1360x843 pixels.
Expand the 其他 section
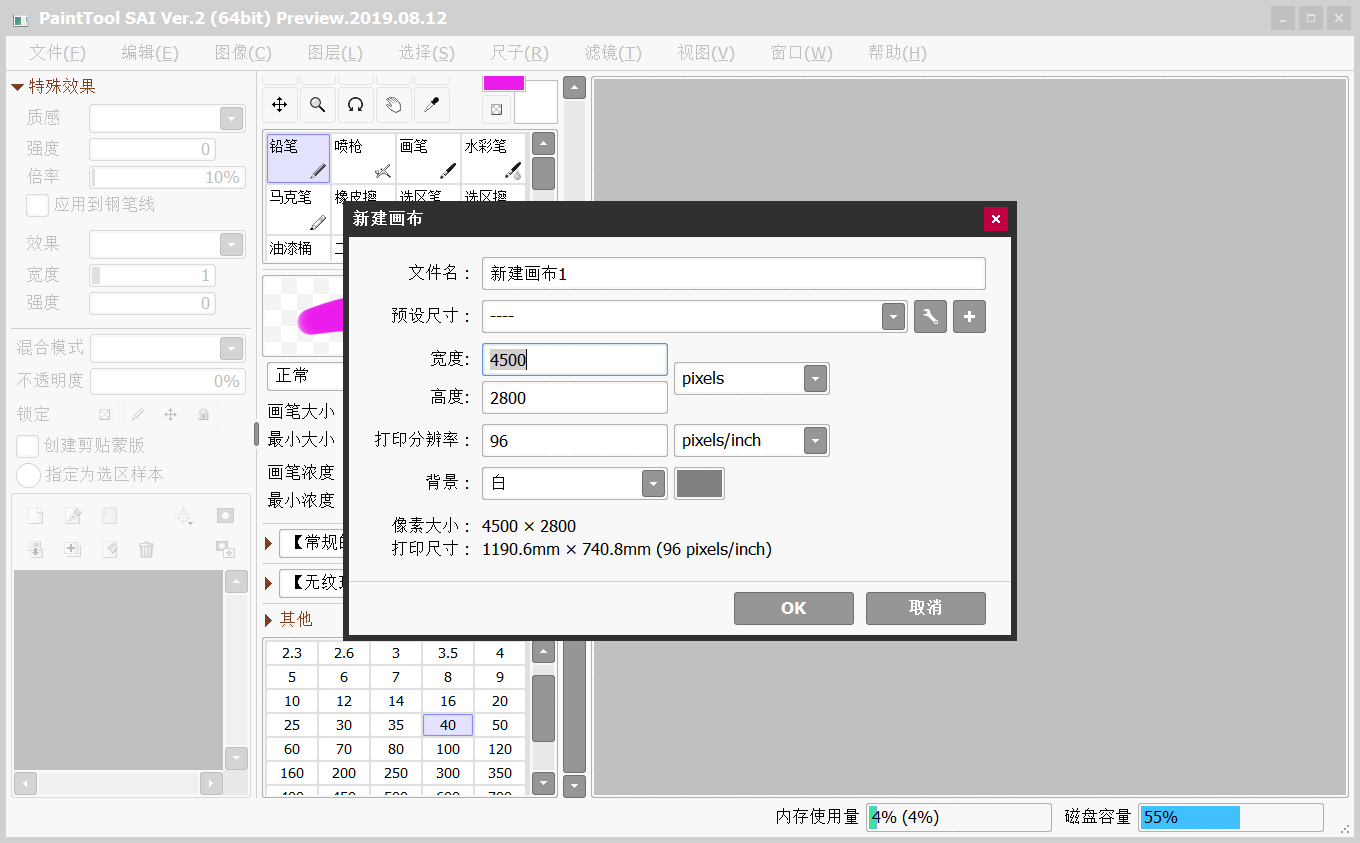pos(268,620)
